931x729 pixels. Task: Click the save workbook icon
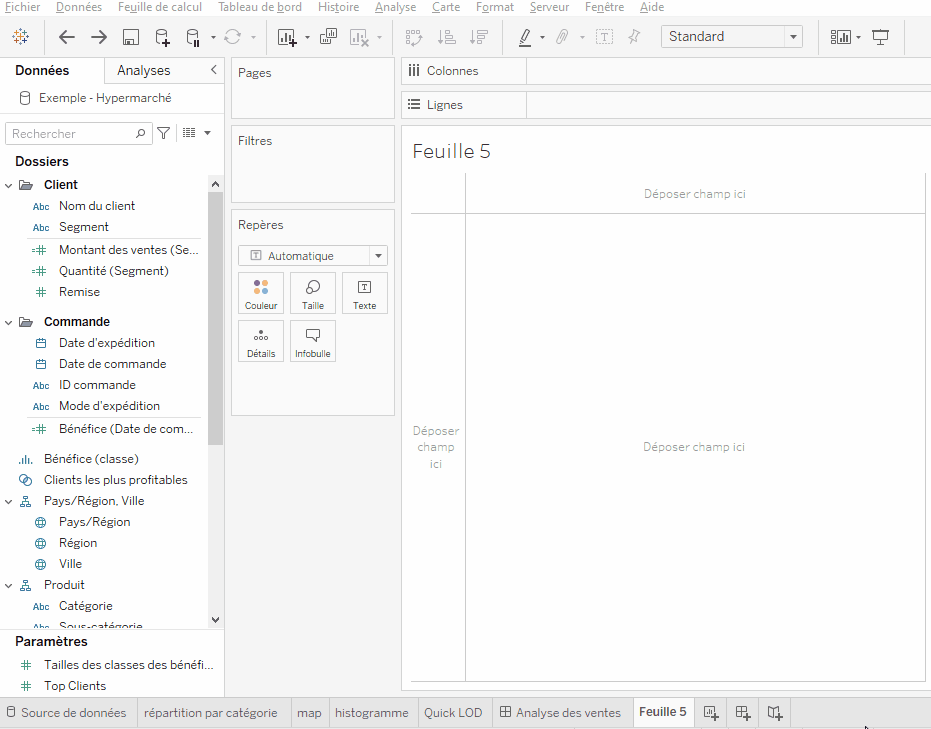click(x=131, y=37)
